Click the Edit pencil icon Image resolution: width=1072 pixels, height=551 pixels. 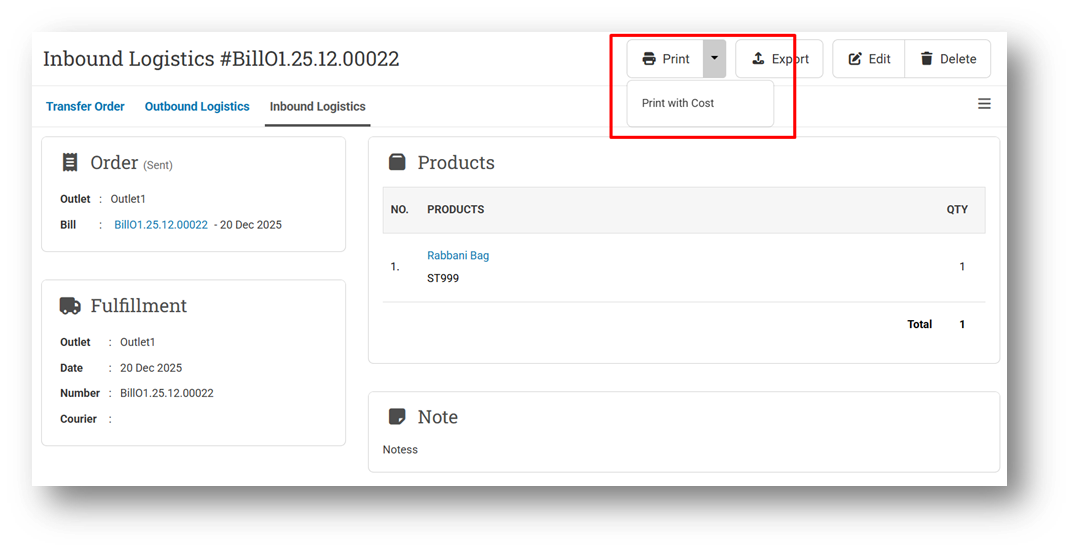(x=855, y=59)
